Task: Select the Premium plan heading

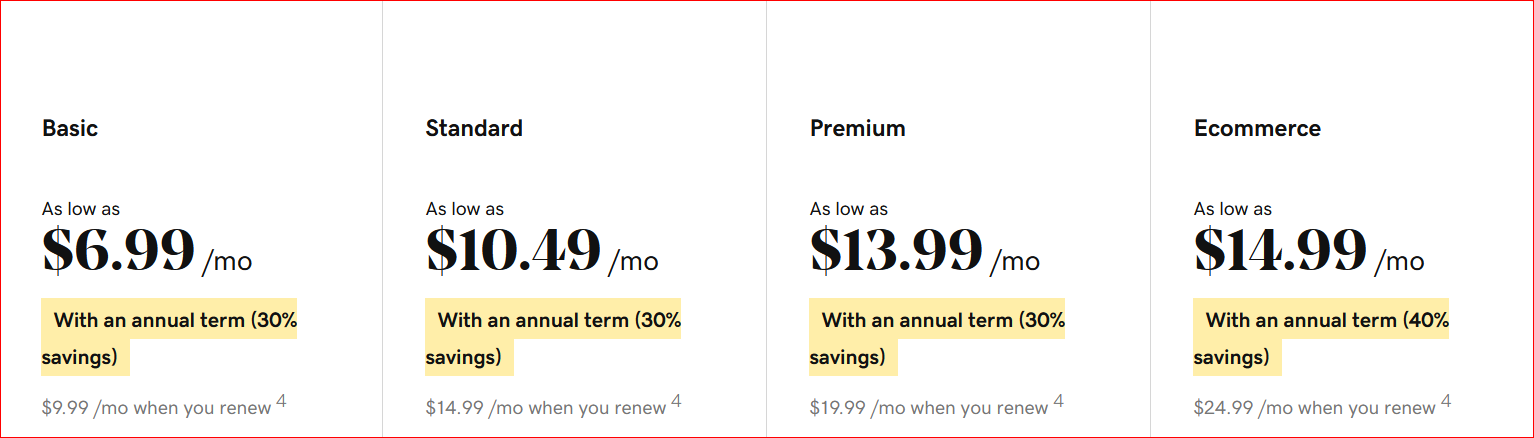Action: pyautogui.click(x=858, y=128)
